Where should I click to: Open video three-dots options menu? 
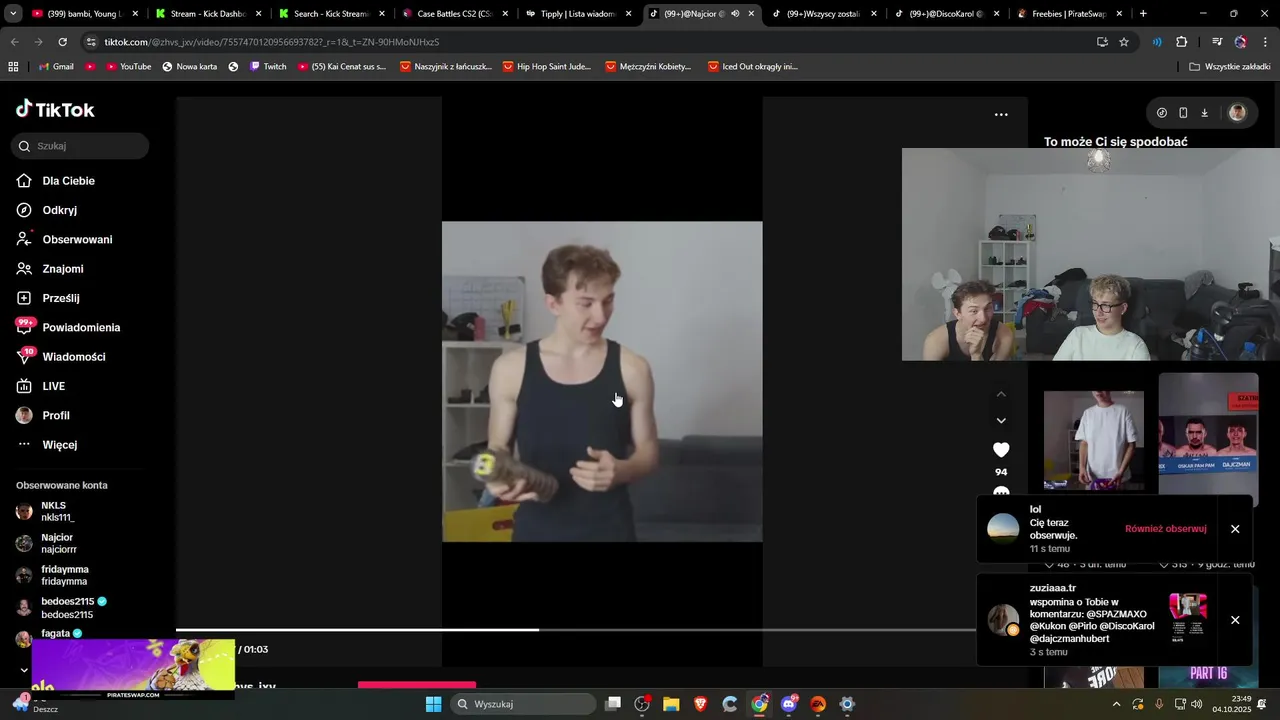click(1001, 115)
